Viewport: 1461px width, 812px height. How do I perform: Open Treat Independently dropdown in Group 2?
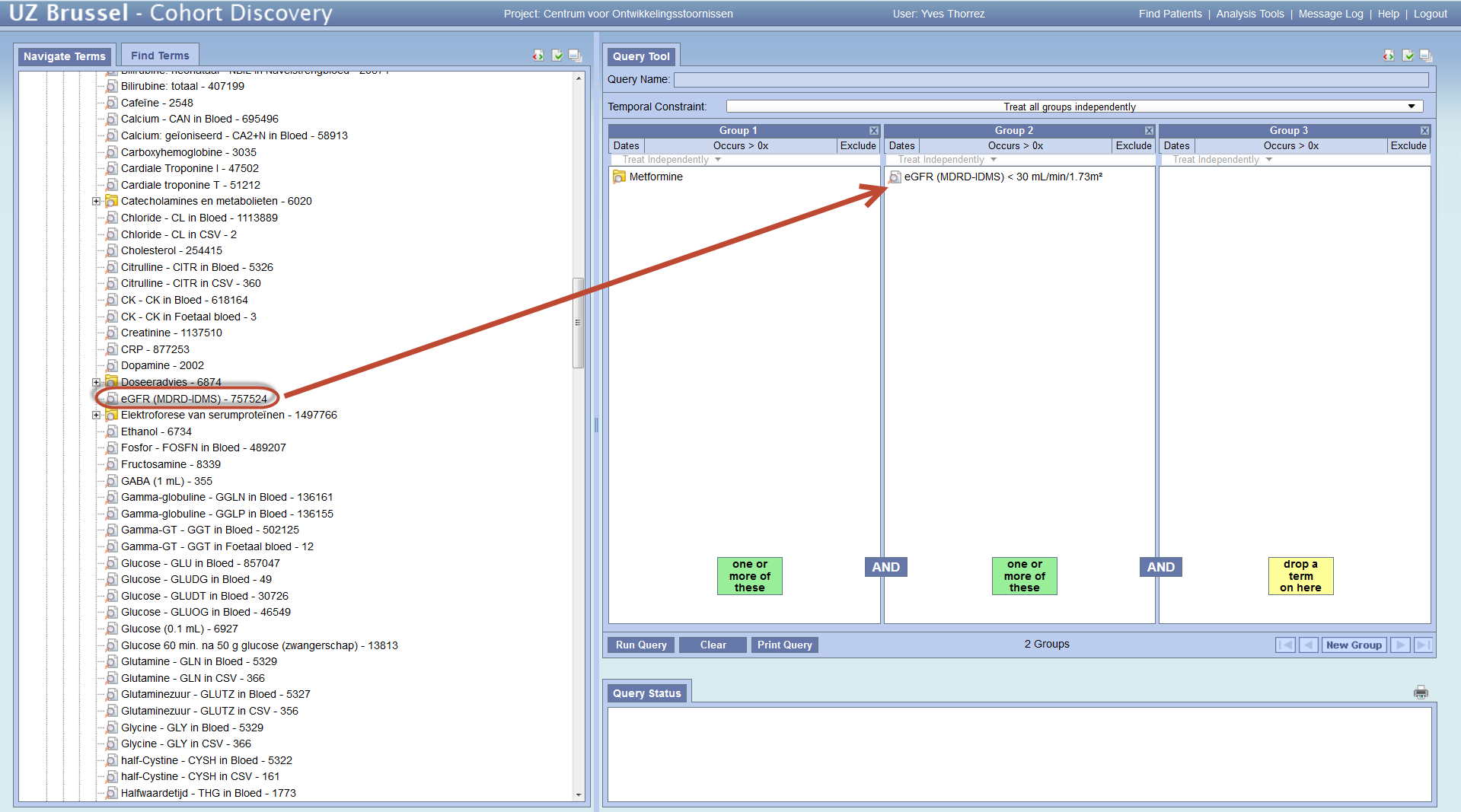(x=947, y=160)
